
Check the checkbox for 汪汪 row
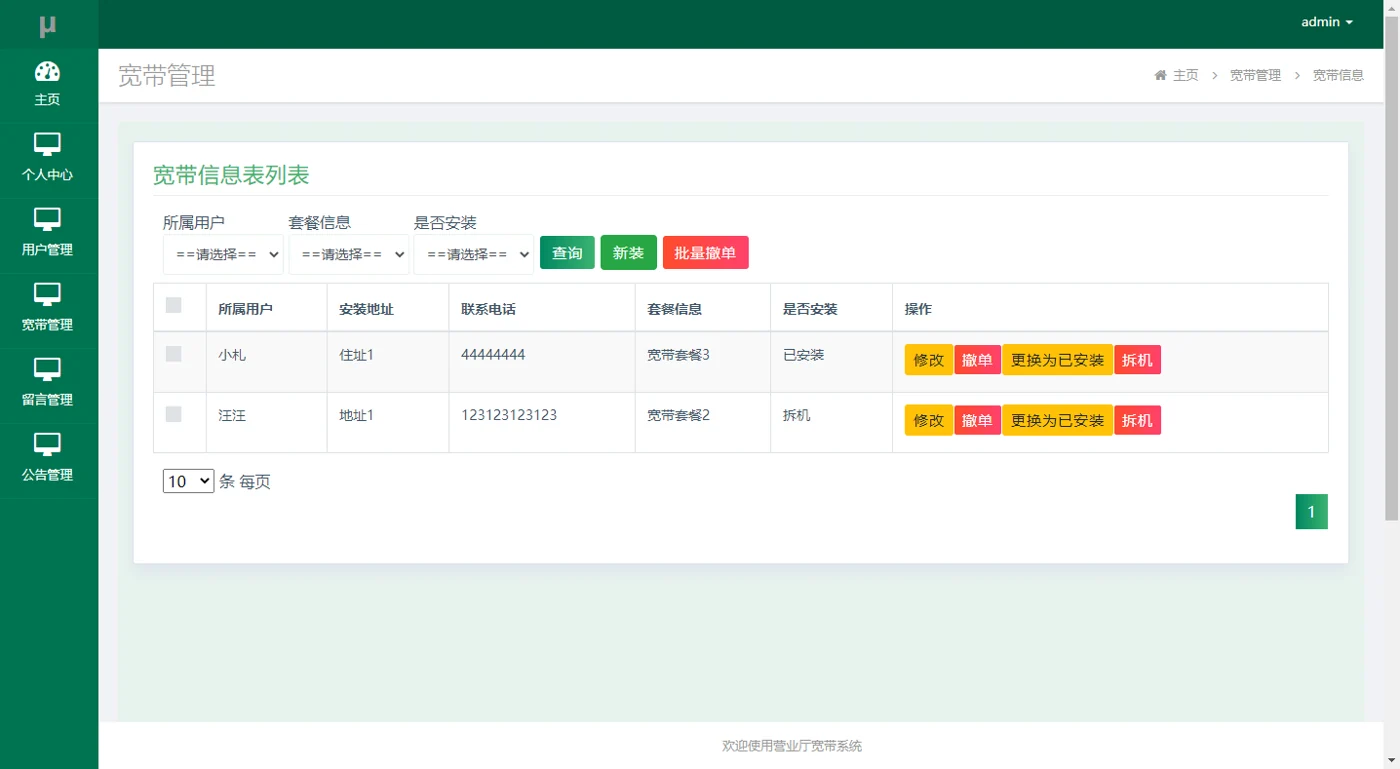[x=174, y=414]
